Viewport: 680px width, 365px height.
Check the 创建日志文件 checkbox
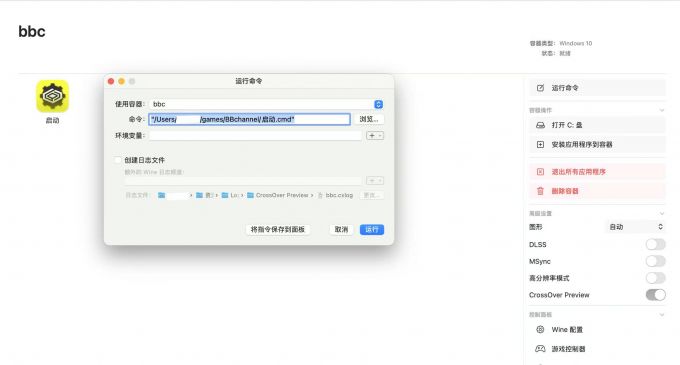pos(118,160)
